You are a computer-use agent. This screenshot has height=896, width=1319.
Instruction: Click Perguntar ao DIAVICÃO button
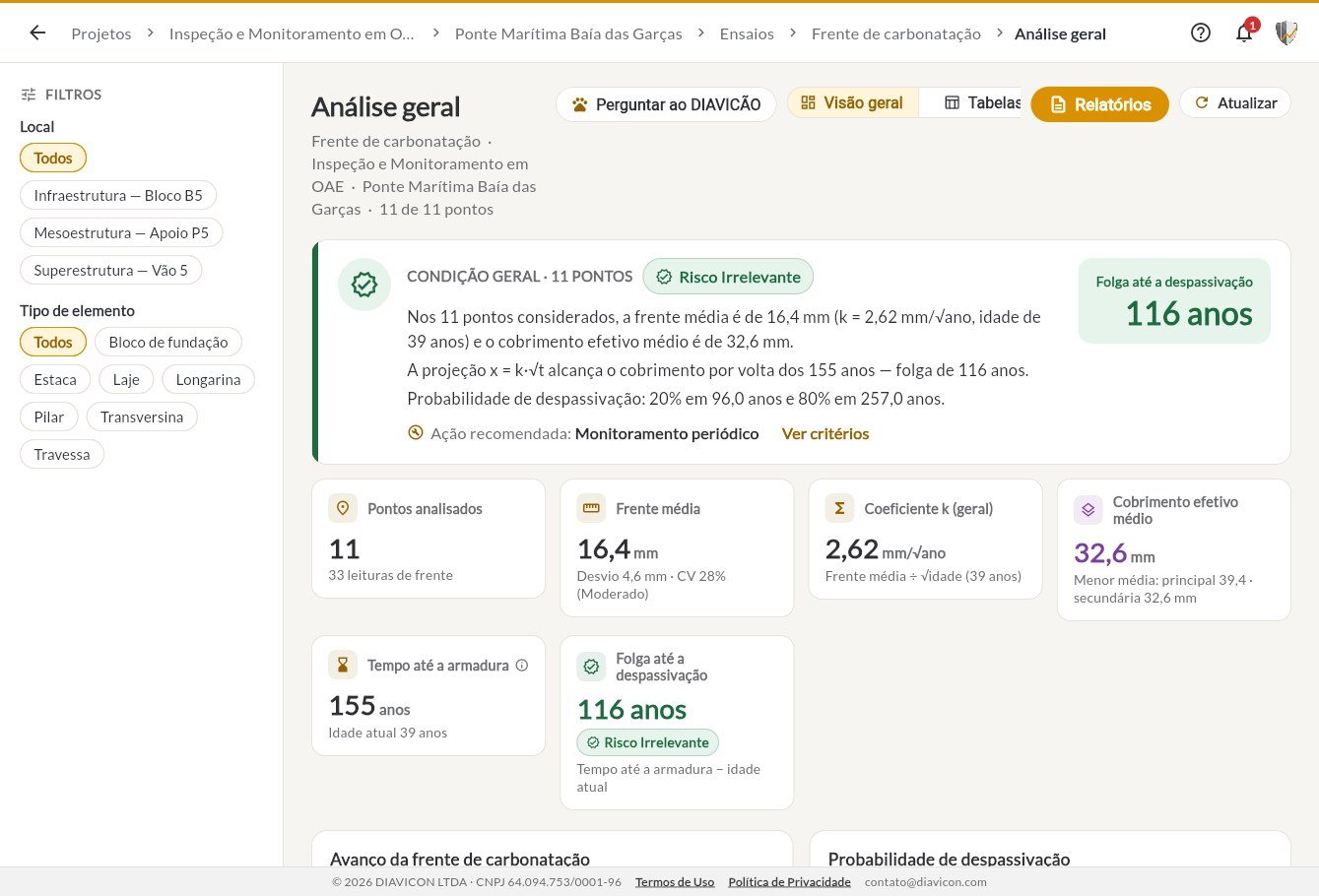click(666, 103)
